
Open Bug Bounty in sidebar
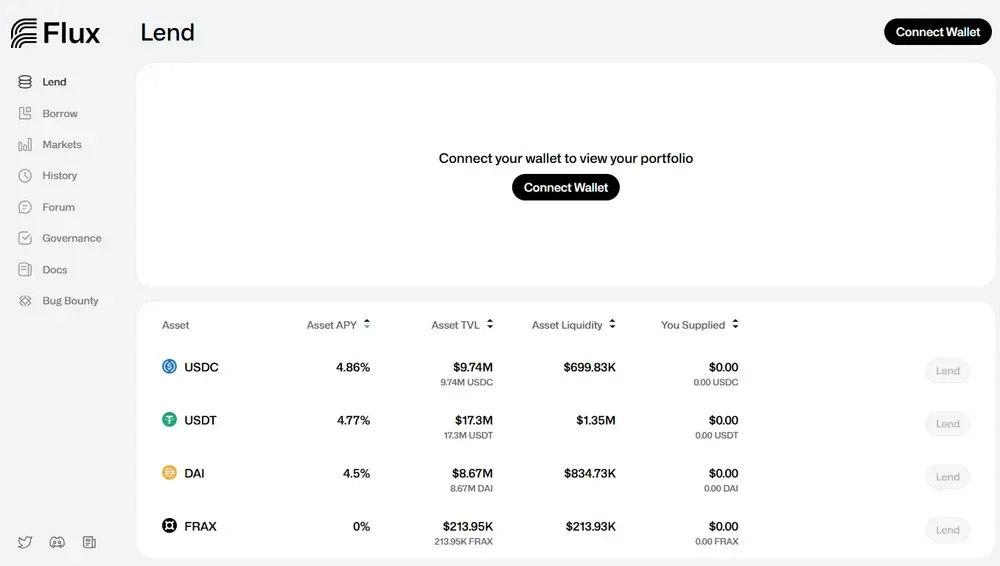[x=70, y=301]
